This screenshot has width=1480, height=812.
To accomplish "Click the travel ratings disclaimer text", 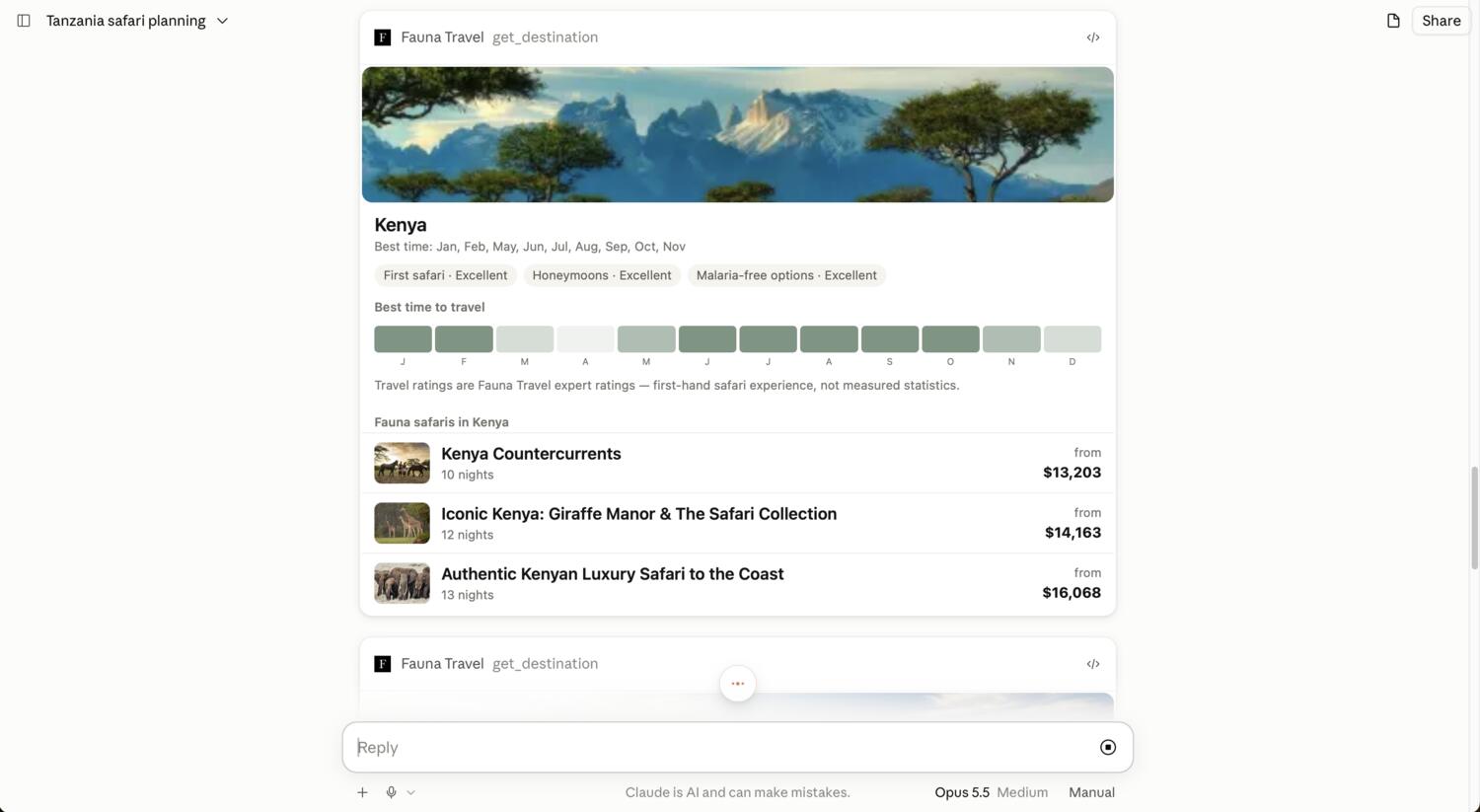I will pyautogui.click(x=666, y=386).
